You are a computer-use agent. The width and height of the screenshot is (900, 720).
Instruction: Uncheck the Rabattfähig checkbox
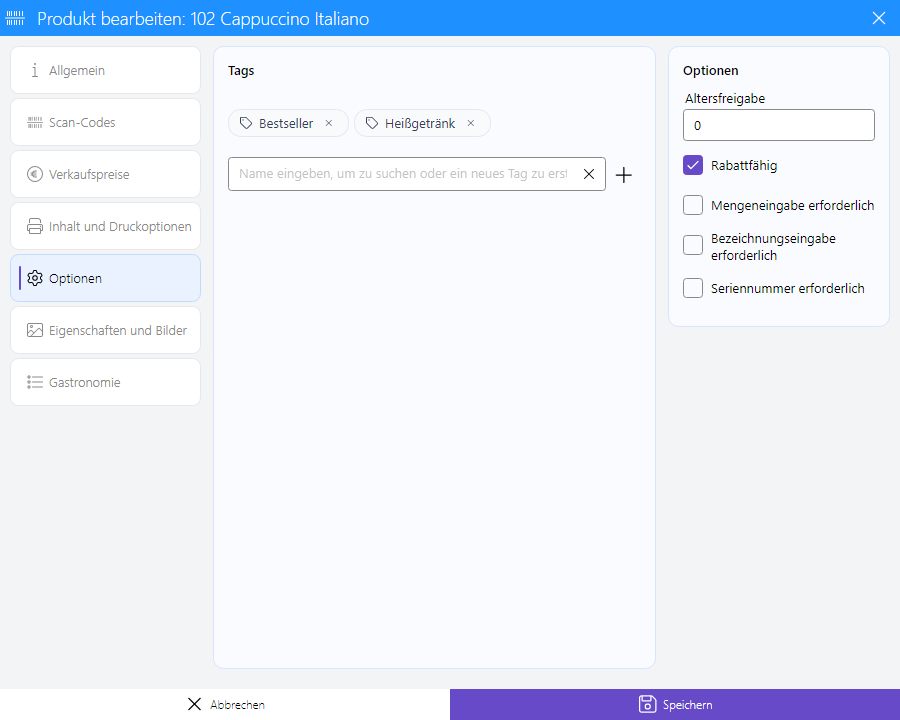(693, 165)
